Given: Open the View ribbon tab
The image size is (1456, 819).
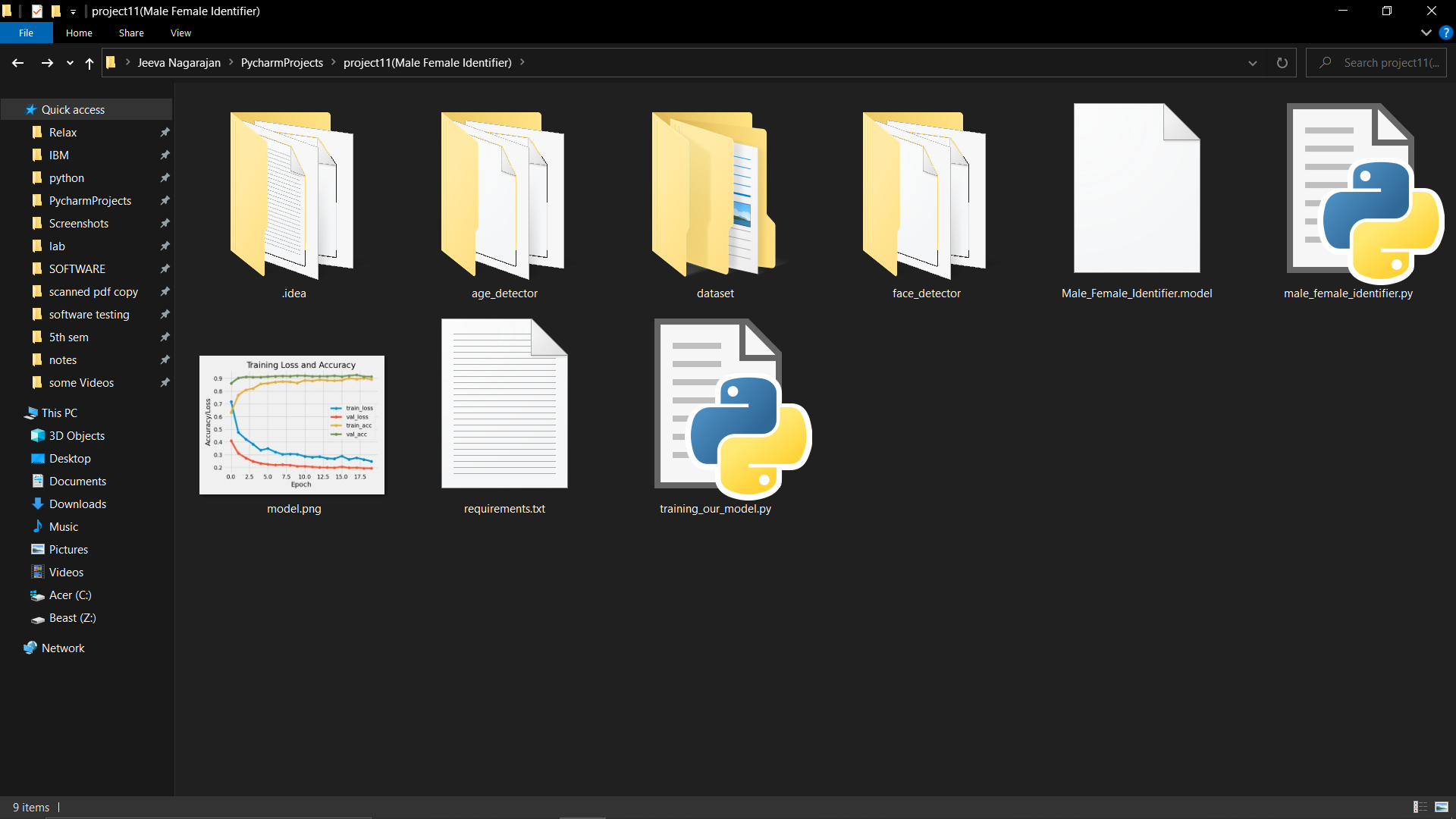Looking at the screenshot, I should (x=180, y=33).
